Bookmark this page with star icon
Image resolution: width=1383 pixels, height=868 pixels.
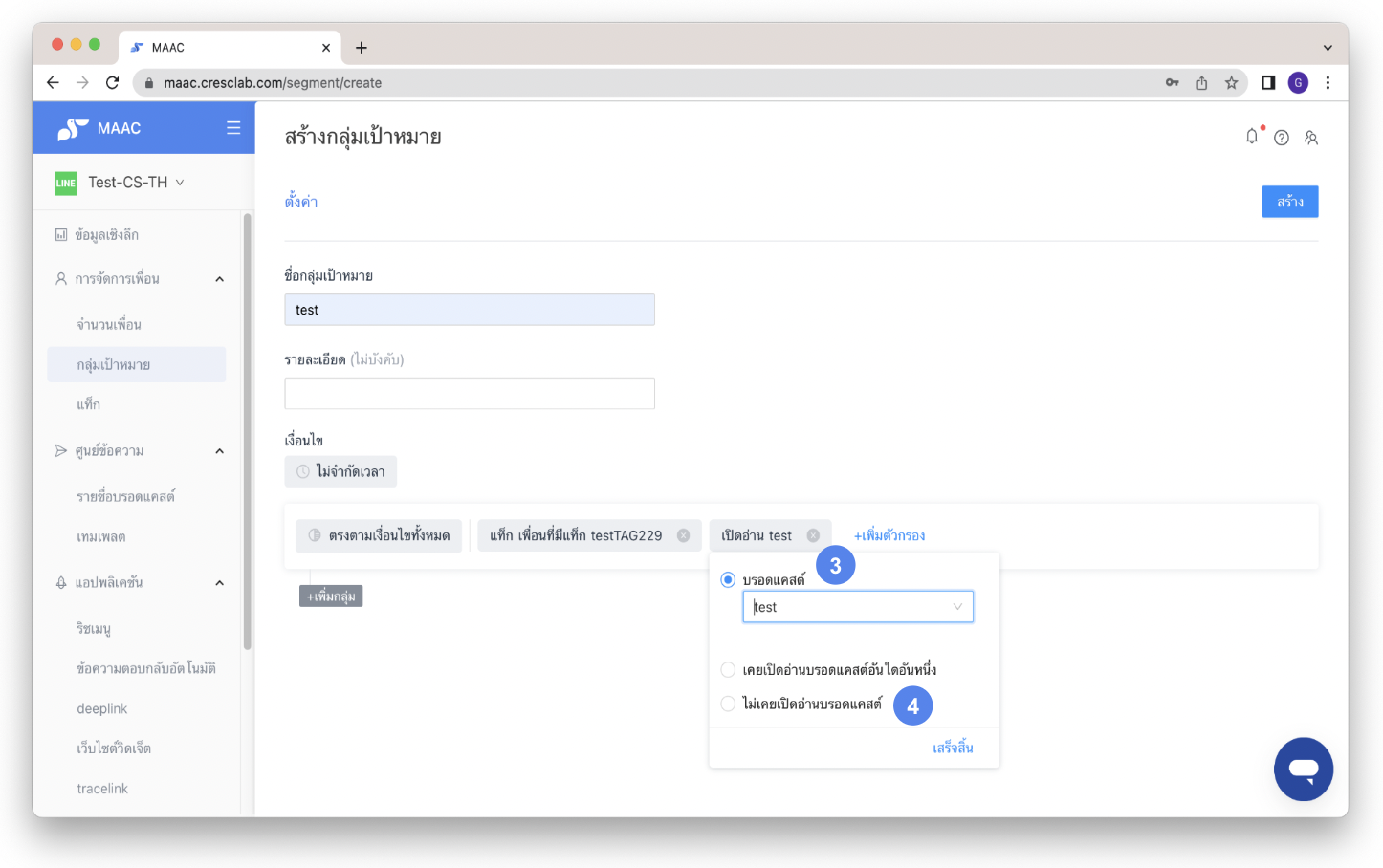coord(1231,83)
